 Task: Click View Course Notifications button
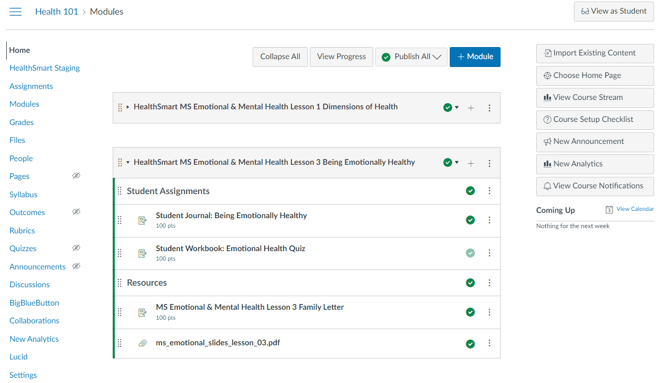pos(595,186)
